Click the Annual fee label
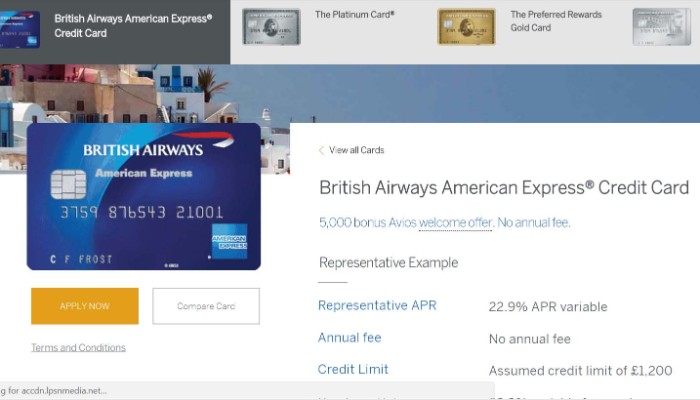This screenshot has width=700, height=400. [x=350, y=338]
